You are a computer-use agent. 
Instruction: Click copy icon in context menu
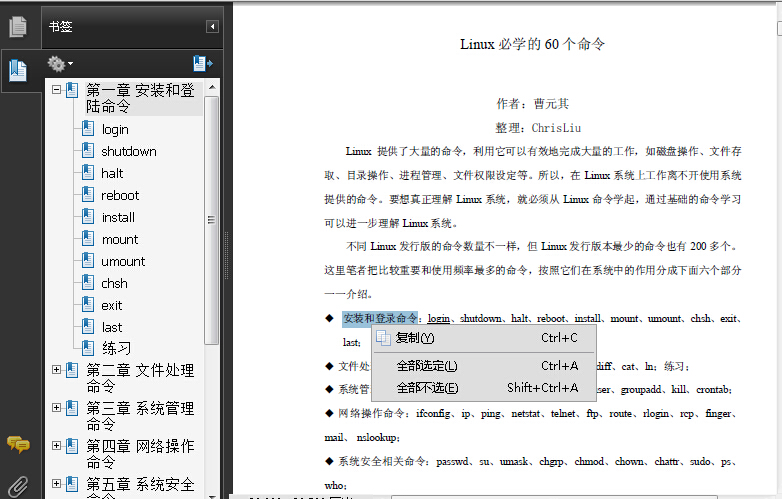[383, 338]
